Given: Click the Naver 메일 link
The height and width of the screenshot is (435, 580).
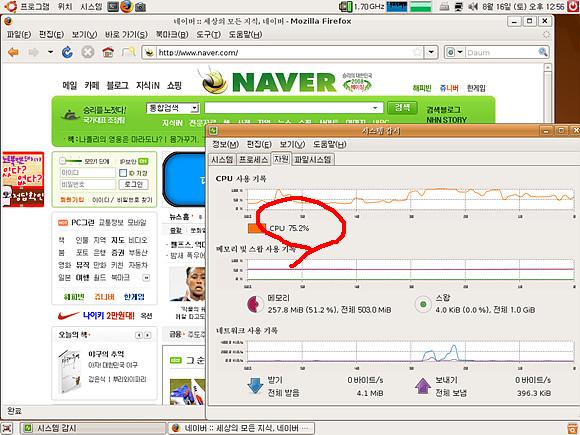Looking at the screenshot, I should [x=70, y=86].
